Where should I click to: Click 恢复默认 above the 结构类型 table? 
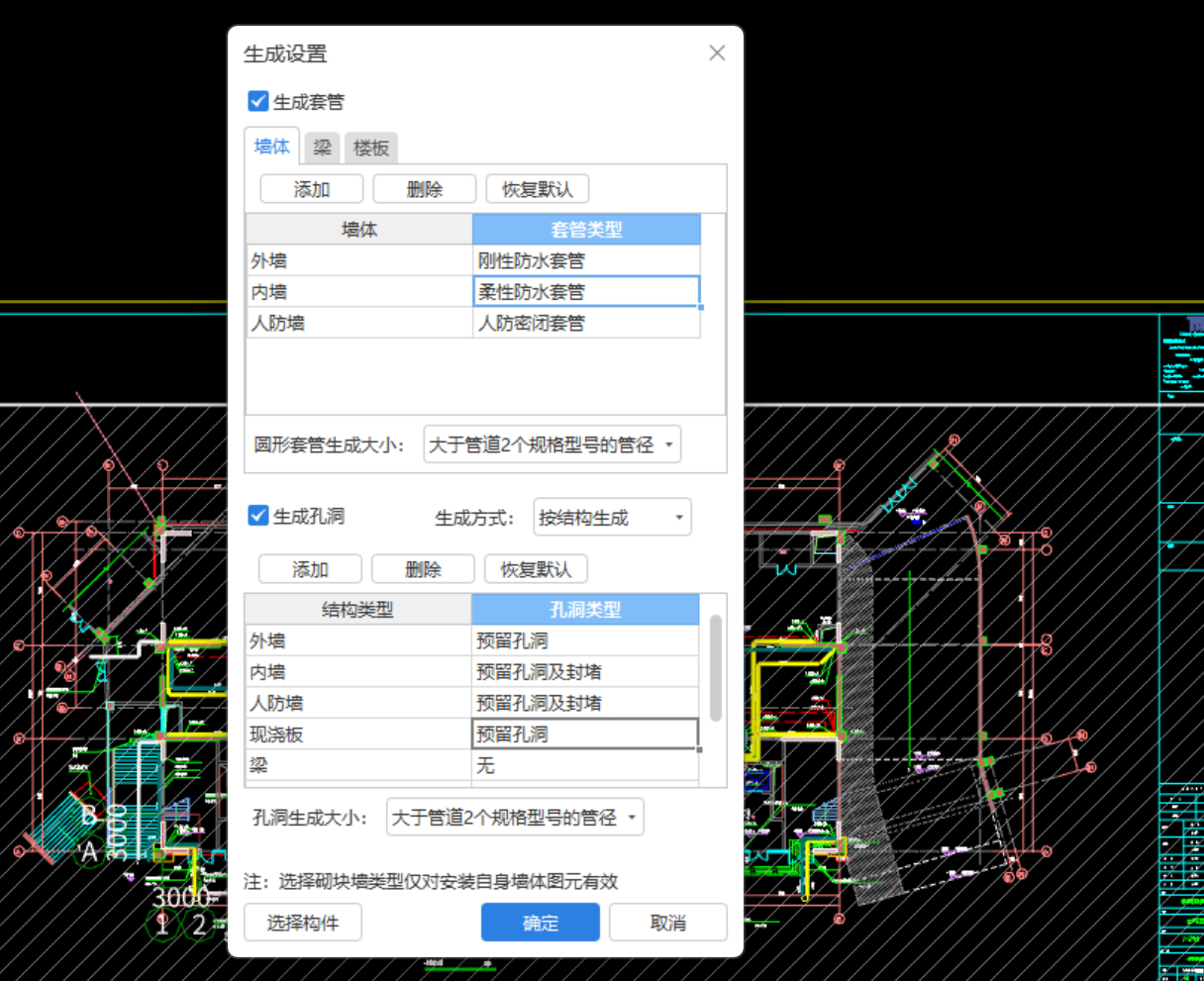tap(536, 569)
